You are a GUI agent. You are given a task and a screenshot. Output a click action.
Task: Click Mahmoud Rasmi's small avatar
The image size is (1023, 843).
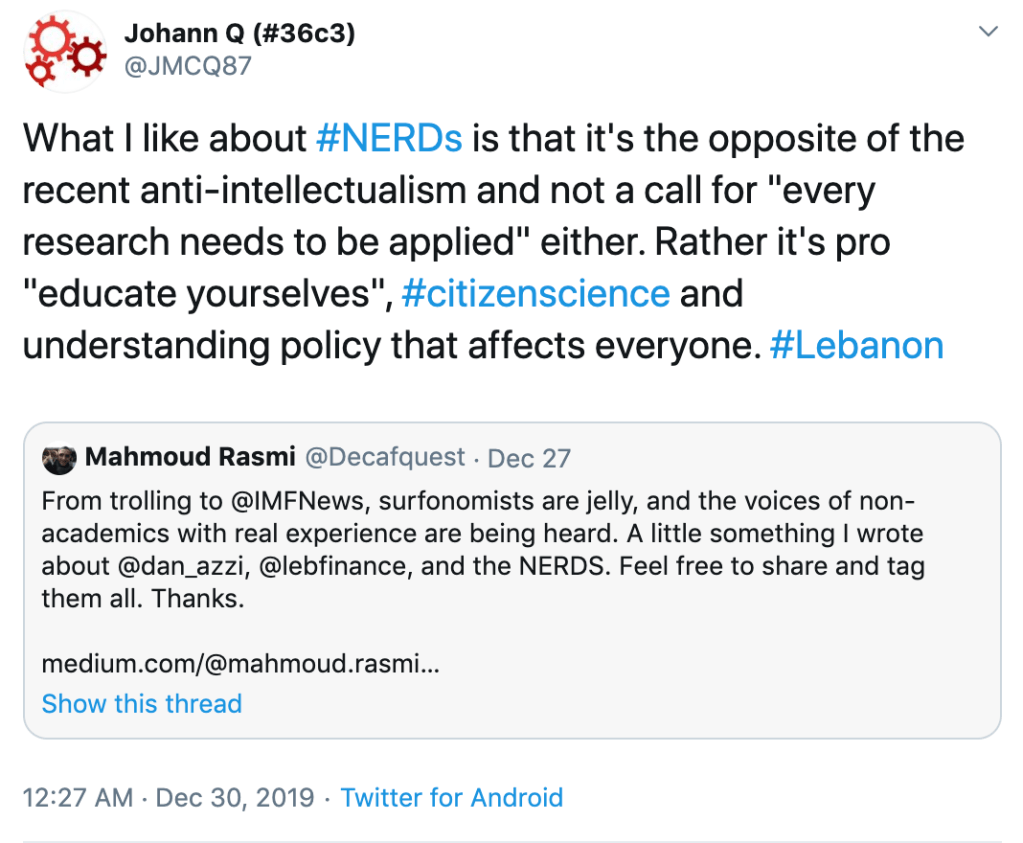tap(58, 458)
